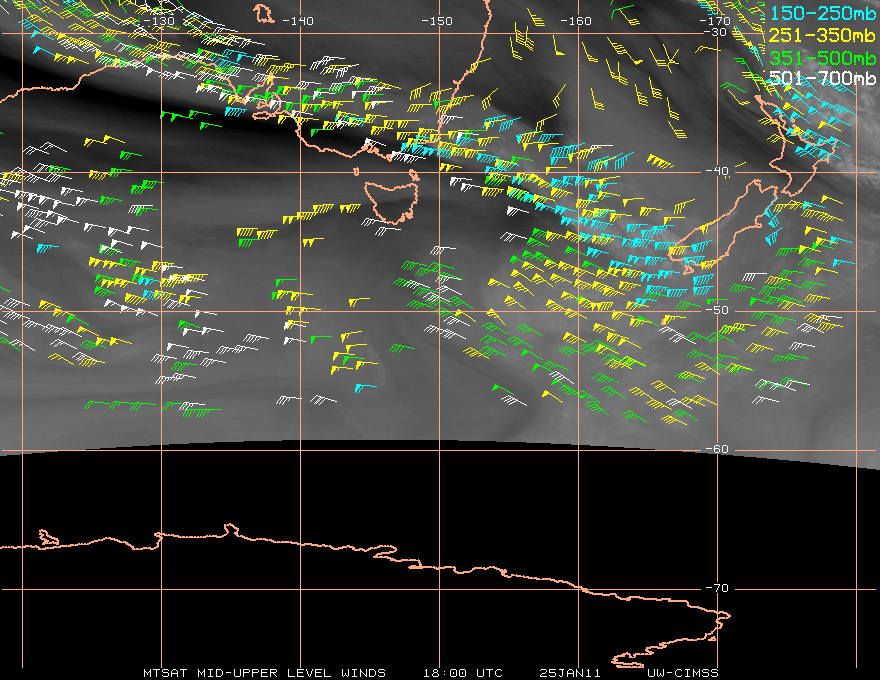Click the -140 longitude label
Image resolution: width=880 pixels, height=680 pixels.
click(298, 21)
